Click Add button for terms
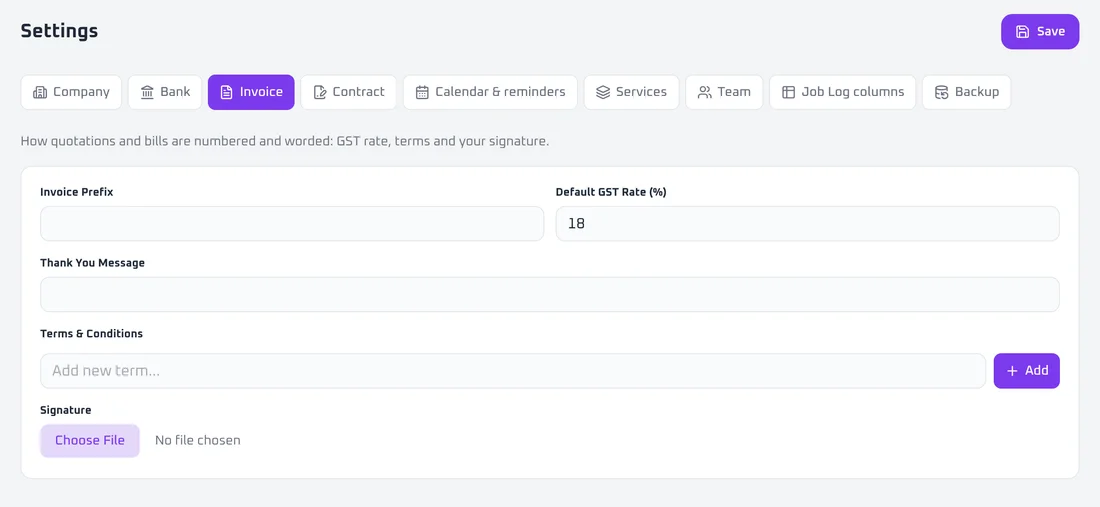1100x507 pixels. [x=1026, y=371]
